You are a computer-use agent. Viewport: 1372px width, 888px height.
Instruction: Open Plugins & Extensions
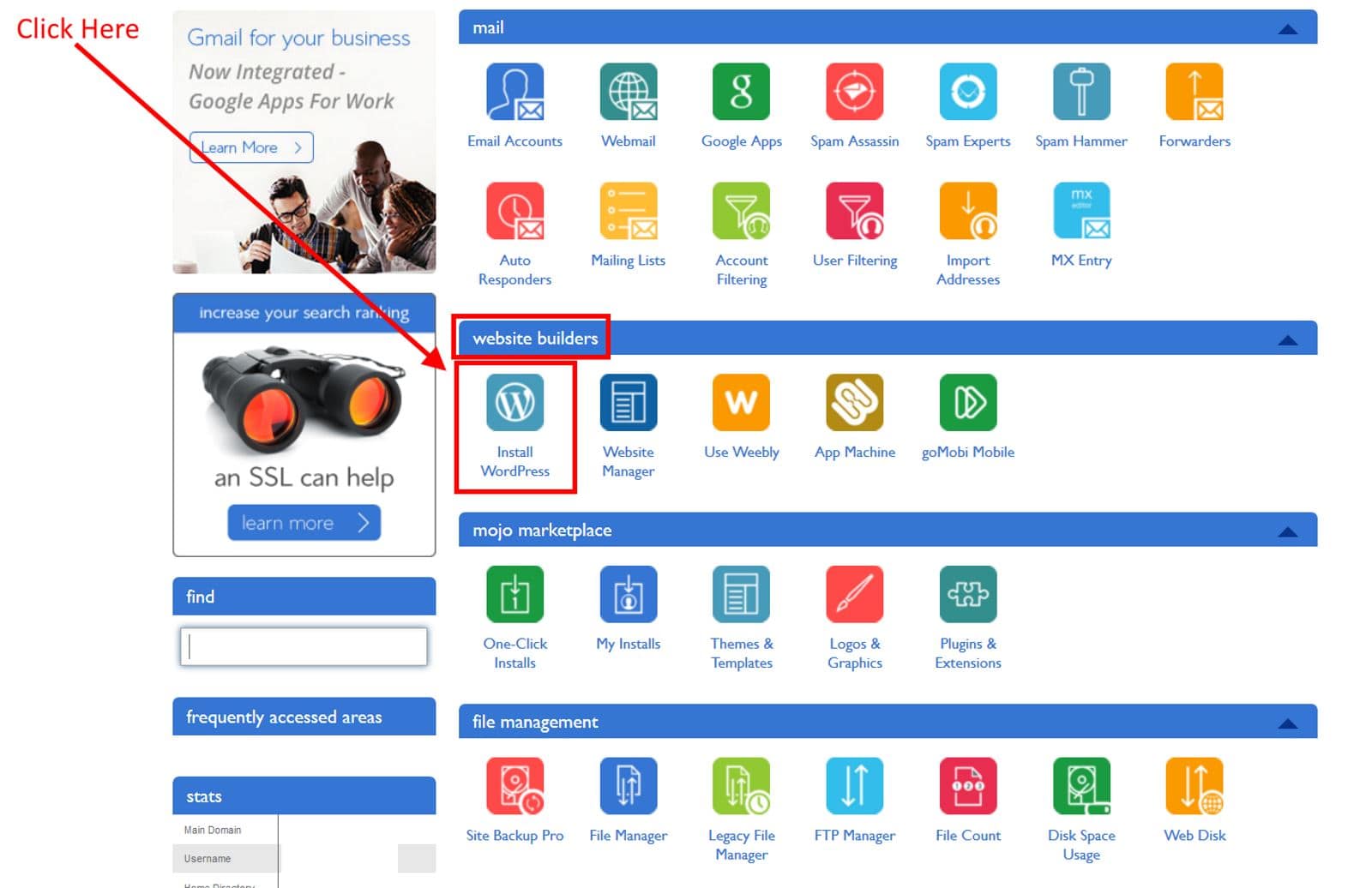[x=967, y=595]
